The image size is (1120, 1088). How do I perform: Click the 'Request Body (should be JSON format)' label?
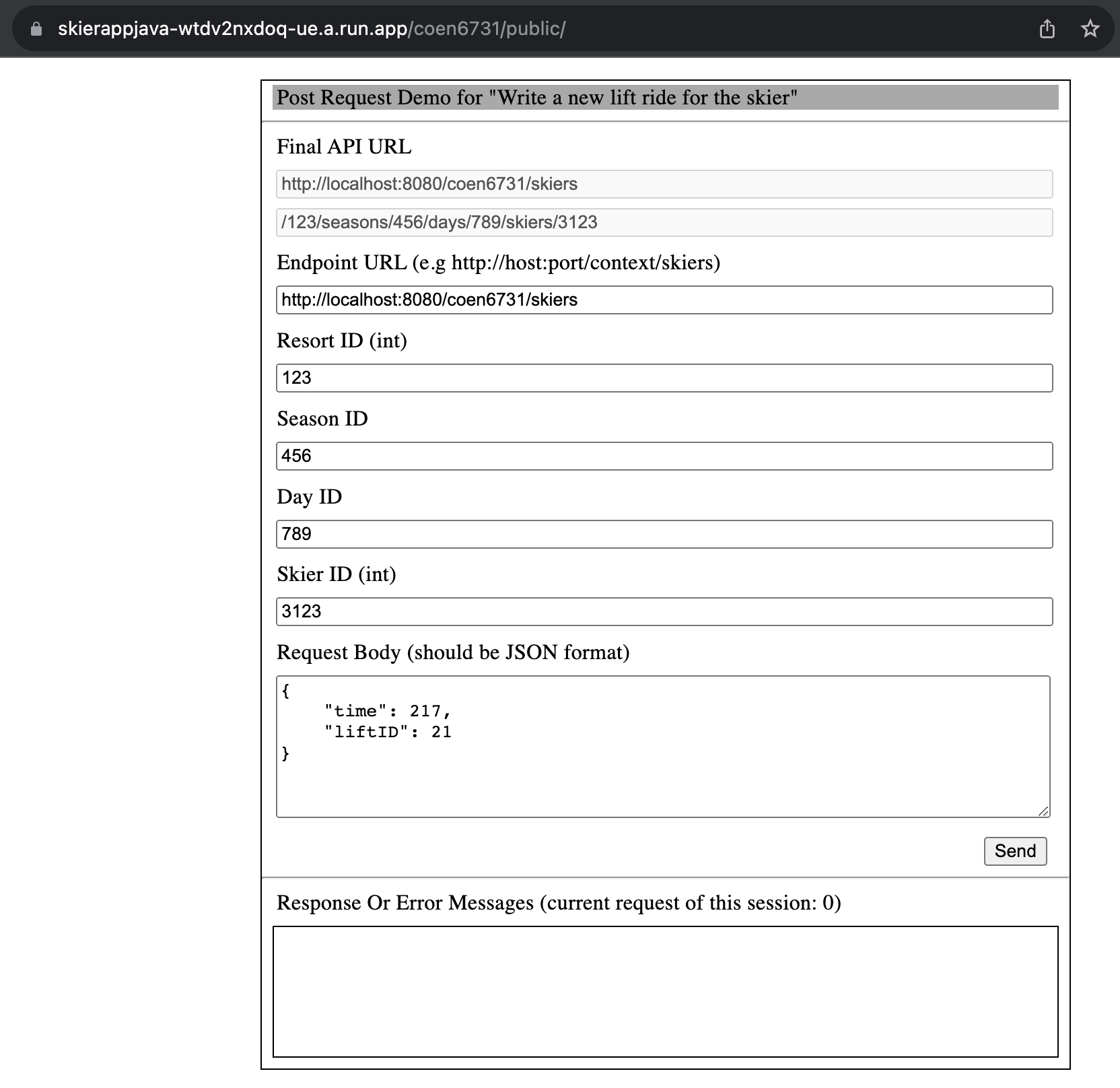(x=453, y=652)
